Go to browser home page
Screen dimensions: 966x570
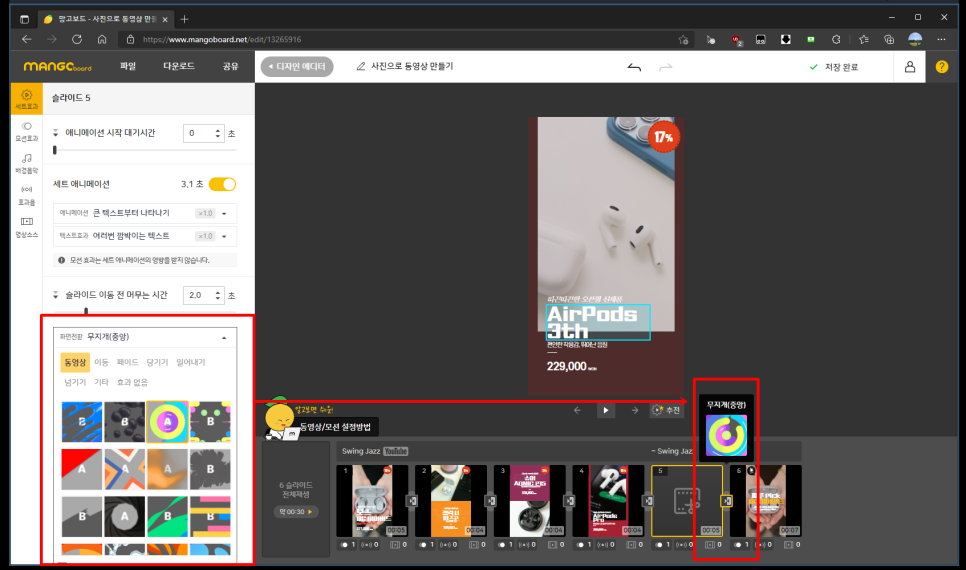pyautogui.click(x=102, y=39)
